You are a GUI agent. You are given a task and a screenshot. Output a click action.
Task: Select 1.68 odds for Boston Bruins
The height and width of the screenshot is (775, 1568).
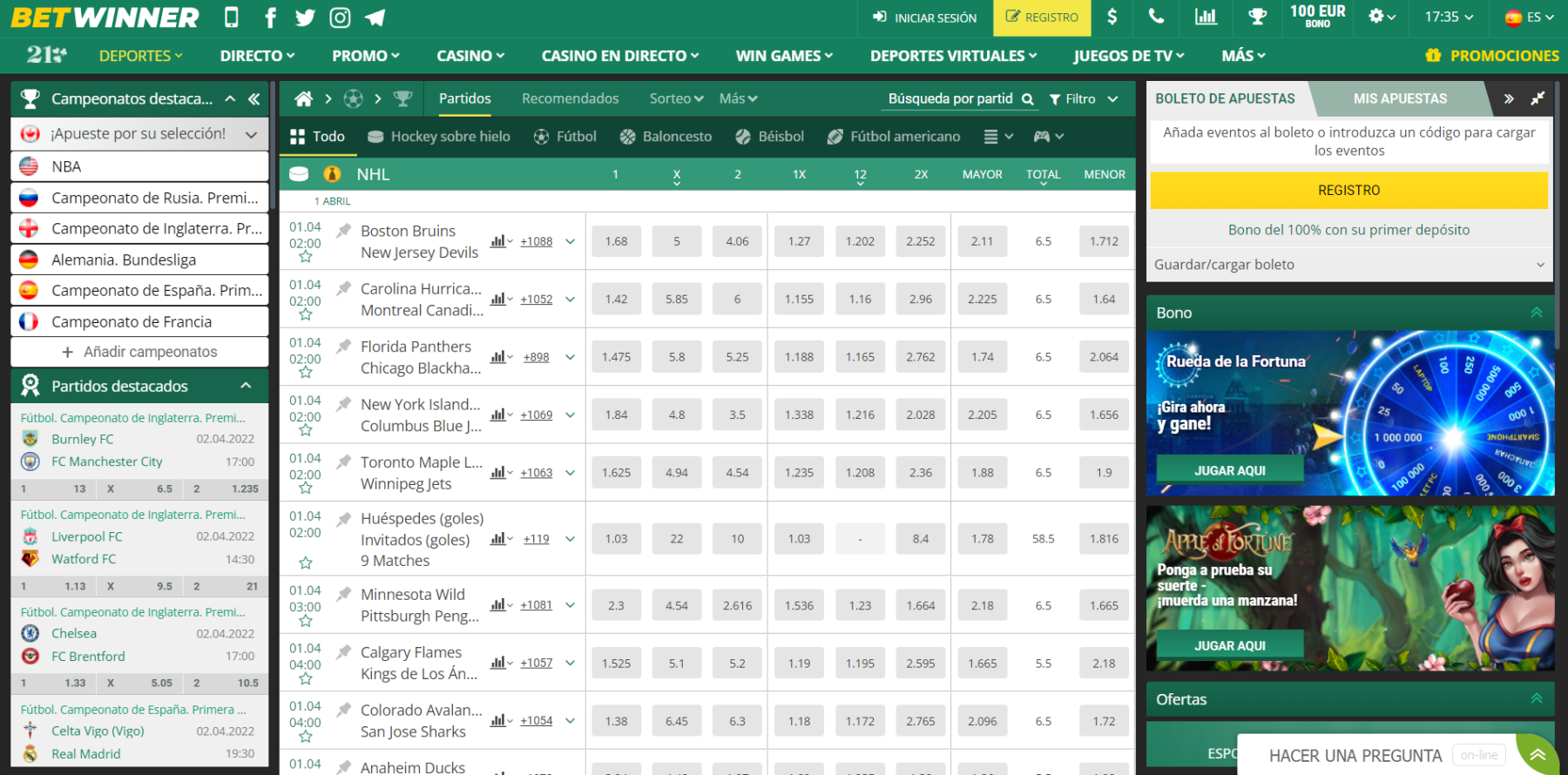616,241
